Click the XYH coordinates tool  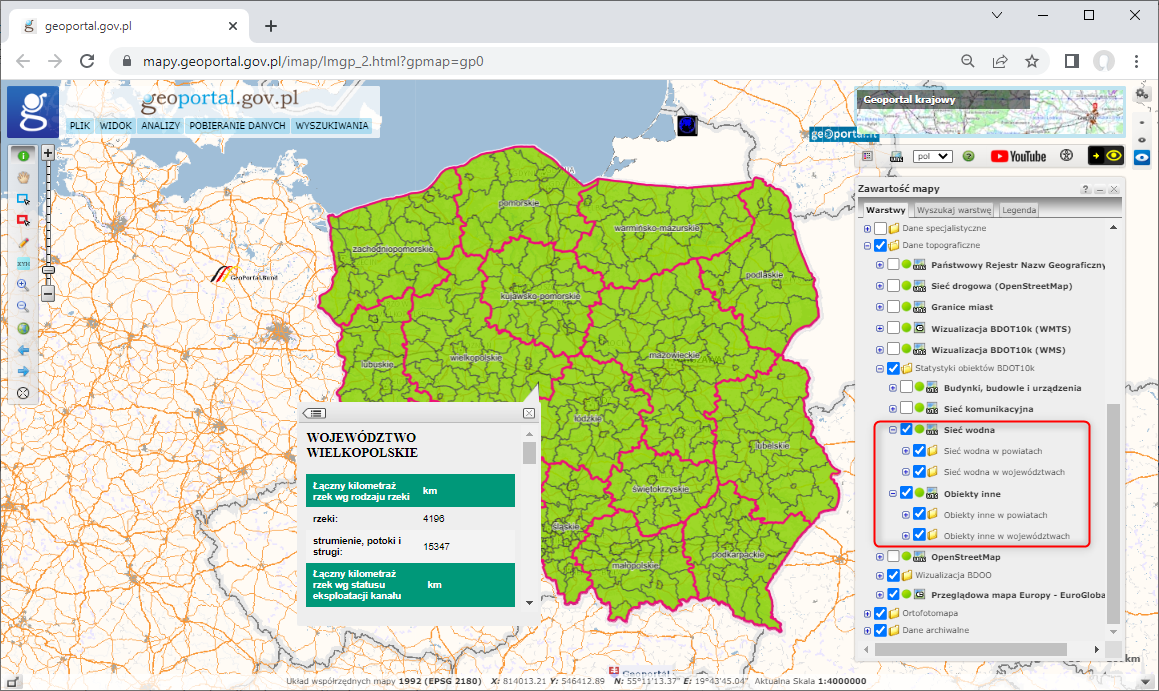click(23, 264)
